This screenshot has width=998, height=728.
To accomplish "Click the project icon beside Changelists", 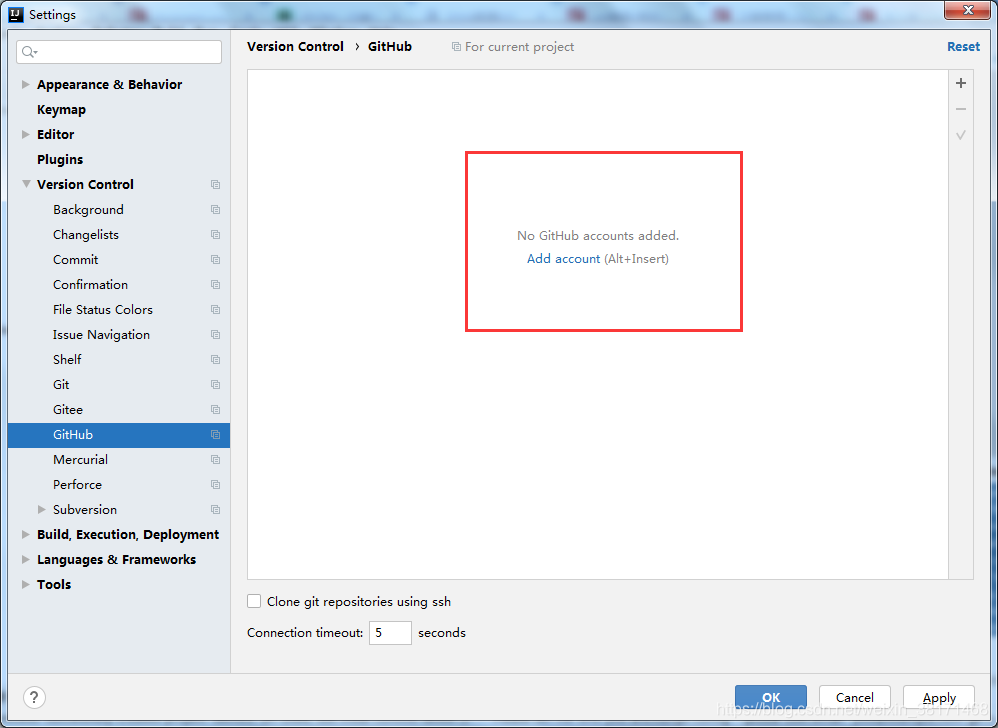I will 215,235.
